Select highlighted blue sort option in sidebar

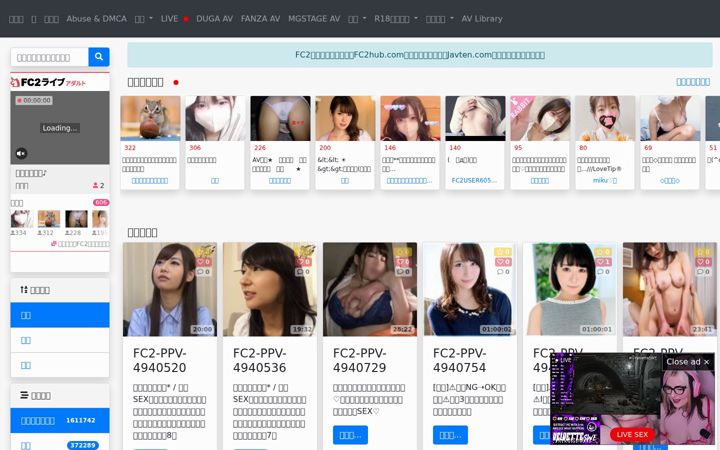[60, 315]
